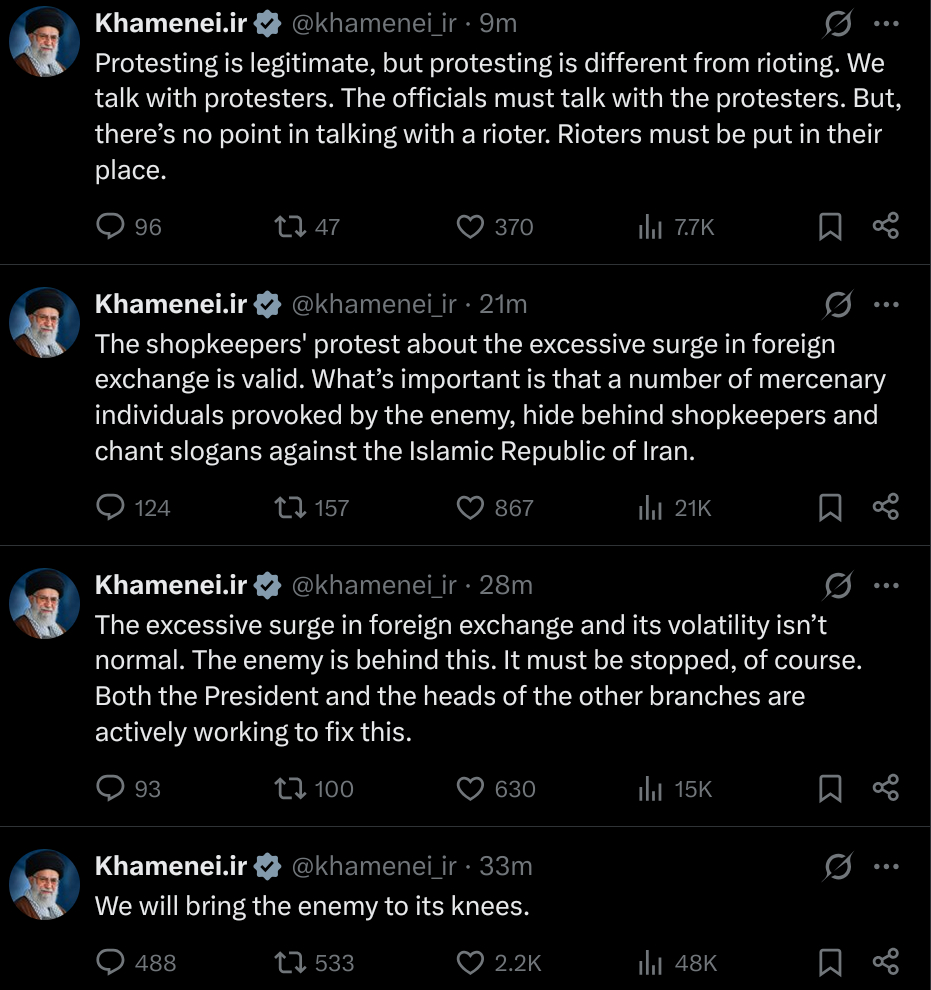Open the tweet text about mercenary individuals
The height and width of the screenshot is (990, 931).
(490, 398)
